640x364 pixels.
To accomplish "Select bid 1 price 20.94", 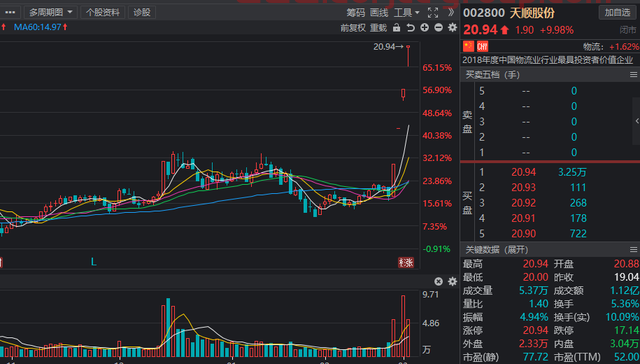I will (x=523, y=172).
